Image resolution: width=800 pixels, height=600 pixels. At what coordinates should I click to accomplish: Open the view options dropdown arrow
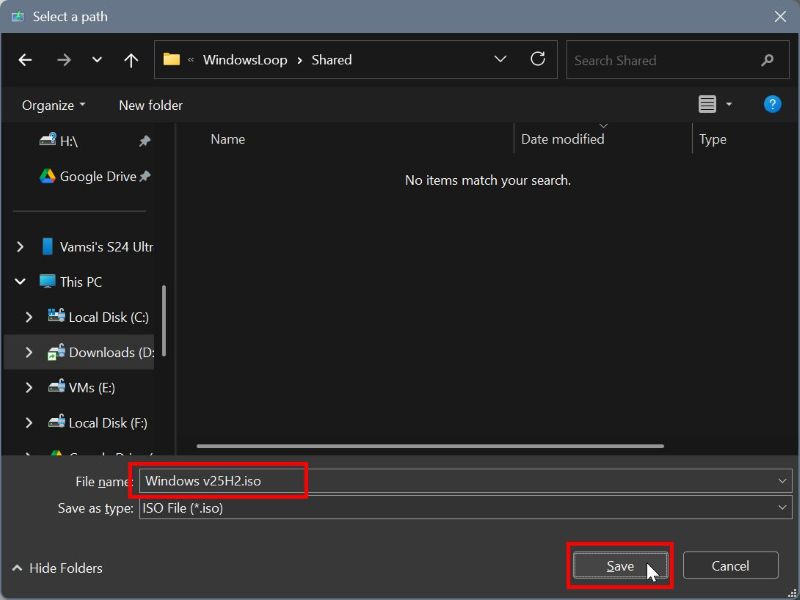[729, 104]
